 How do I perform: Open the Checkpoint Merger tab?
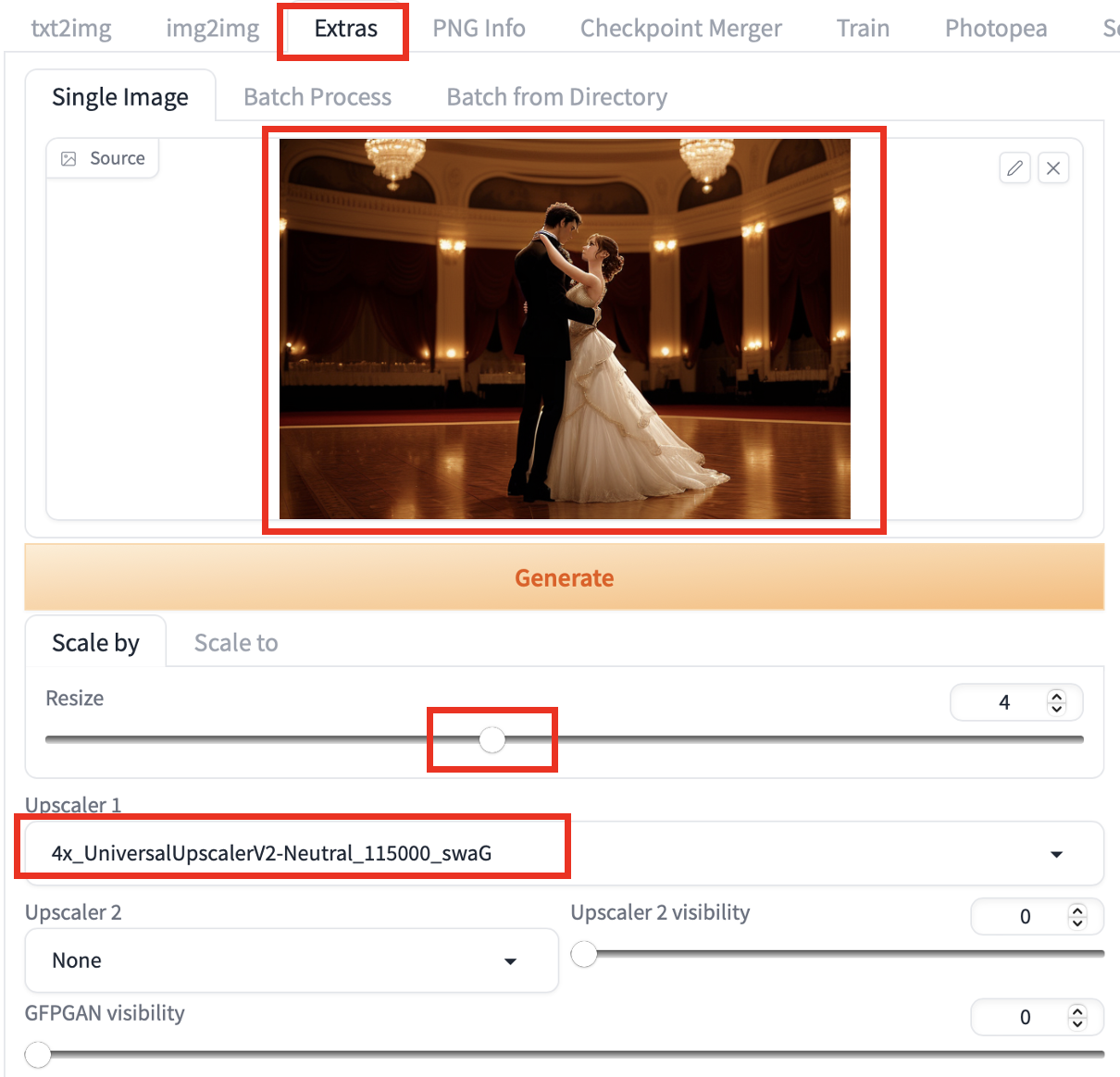click(680, 28)
